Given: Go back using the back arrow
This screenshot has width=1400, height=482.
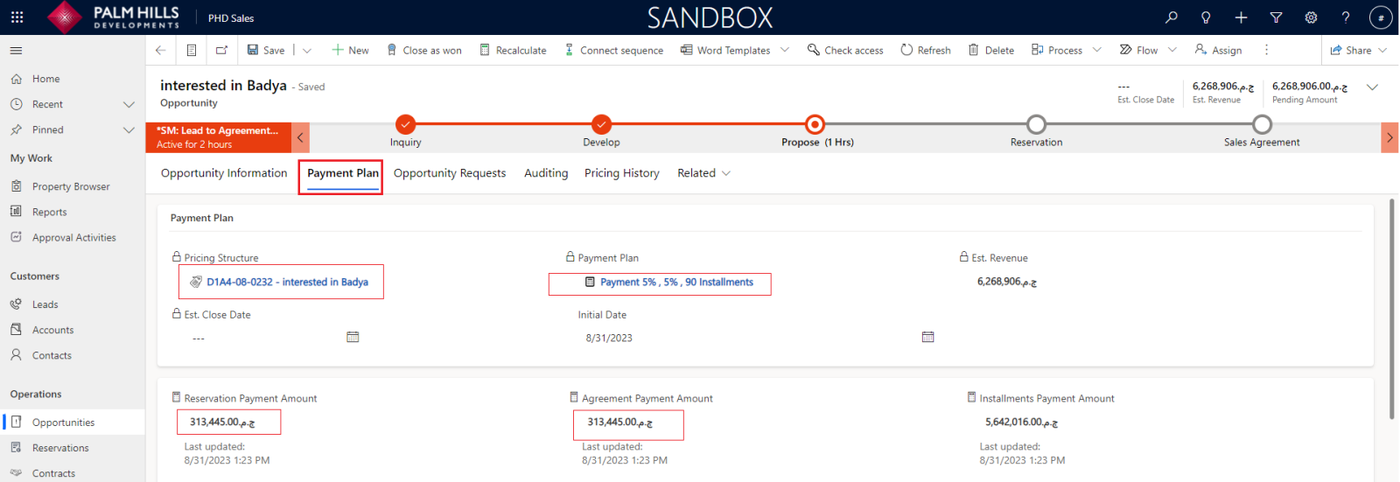Looking at the screenshot, I should [x=161, y=50].
